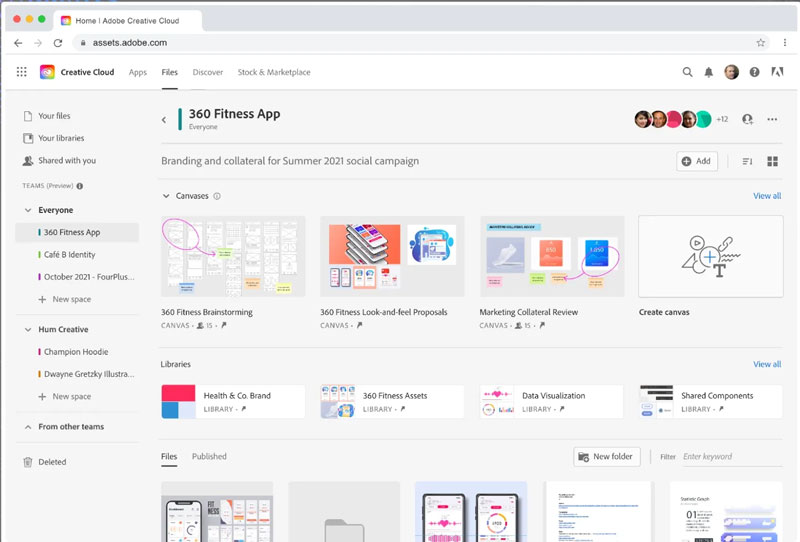Click the Your files document icon
Screen dimensions: 800x542
[x=28, y=116]
